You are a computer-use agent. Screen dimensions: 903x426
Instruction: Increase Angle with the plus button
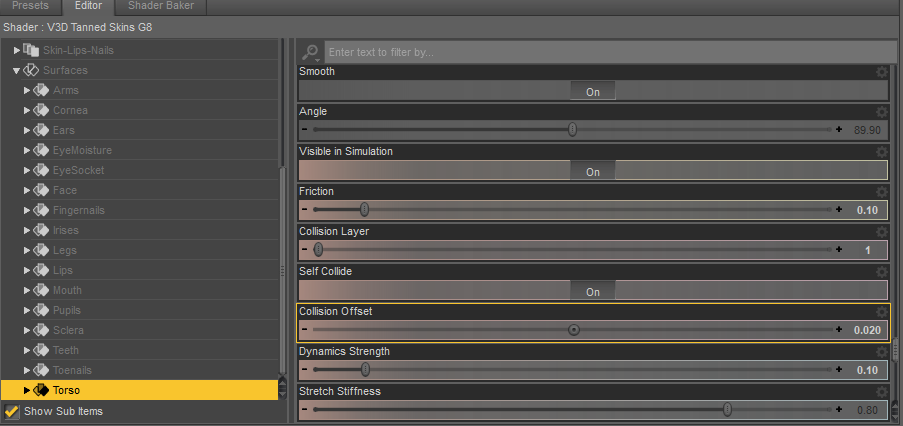point(838,130)
